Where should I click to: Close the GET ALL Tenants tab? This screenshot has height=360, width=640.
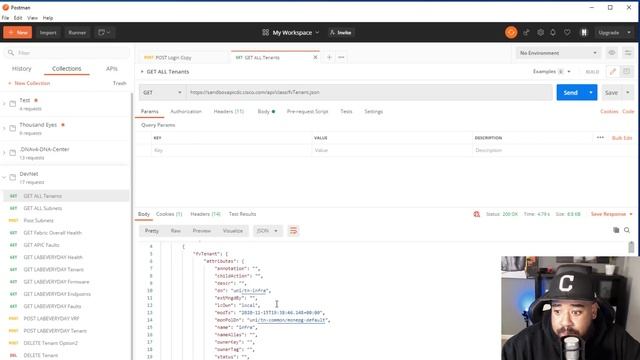click(315, 57)
